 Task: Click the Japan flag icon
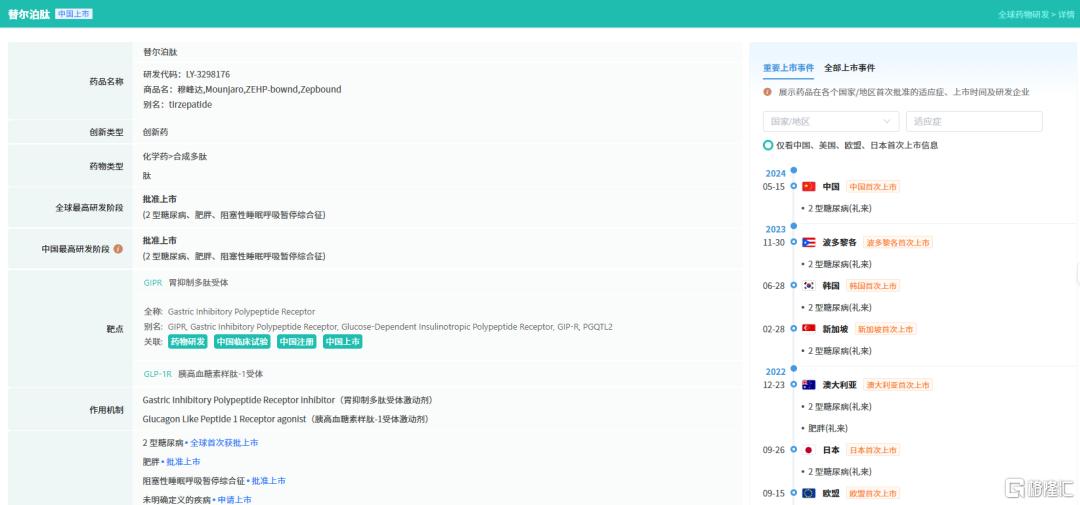click(x=808, y=450)
